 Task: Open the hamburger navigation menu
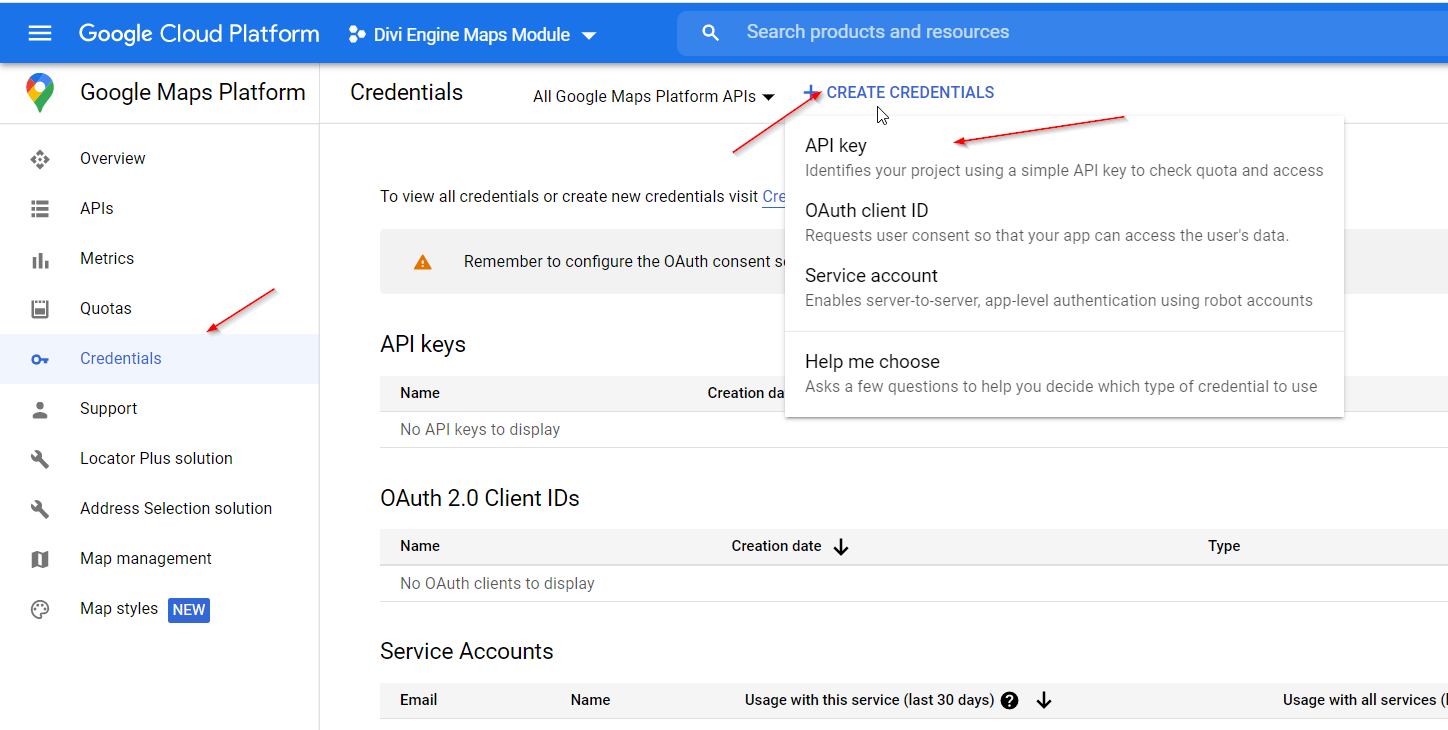[40, 34]
